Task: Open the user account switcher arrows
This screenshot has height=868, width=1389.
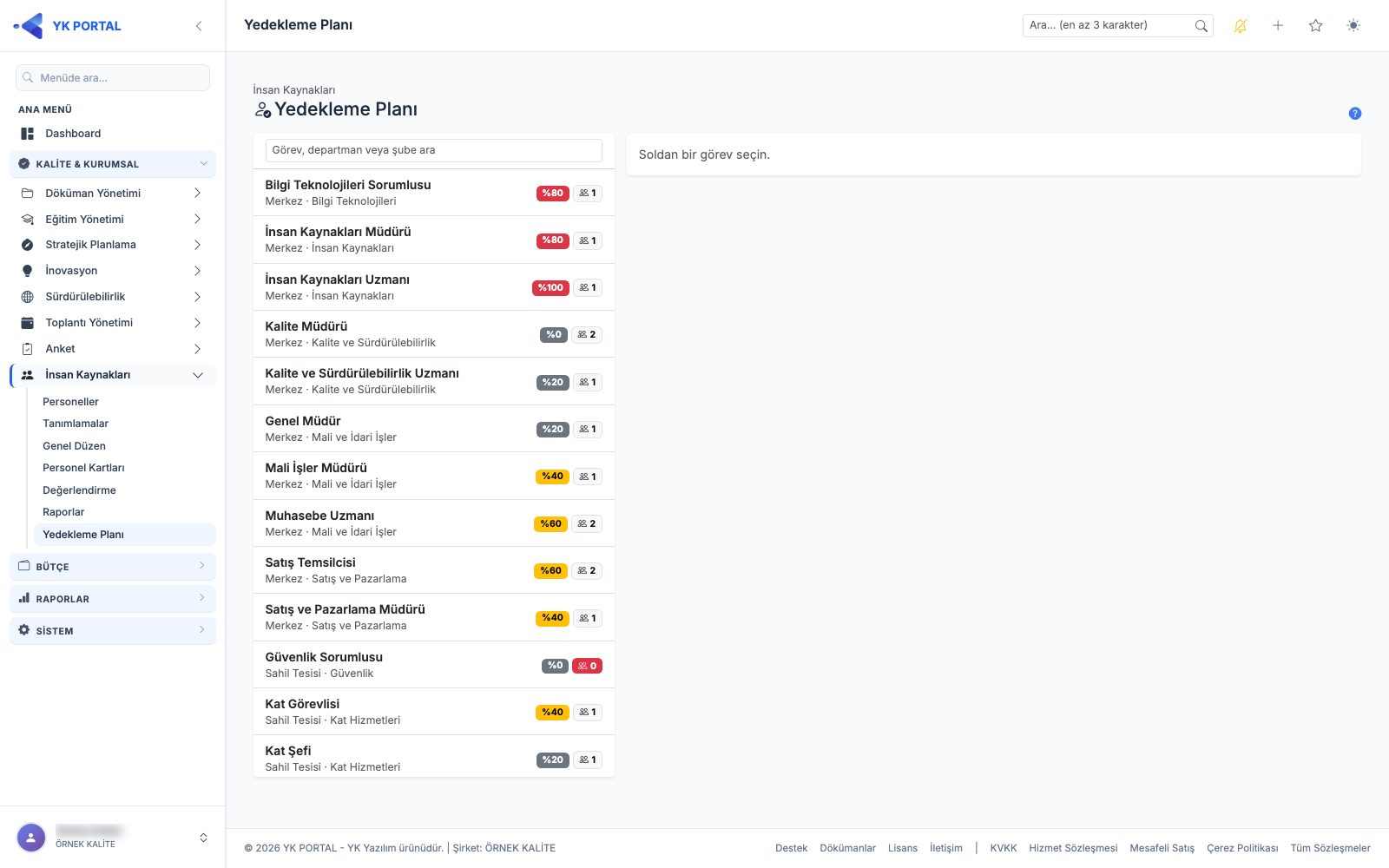Action: click(x=203, y=838)
